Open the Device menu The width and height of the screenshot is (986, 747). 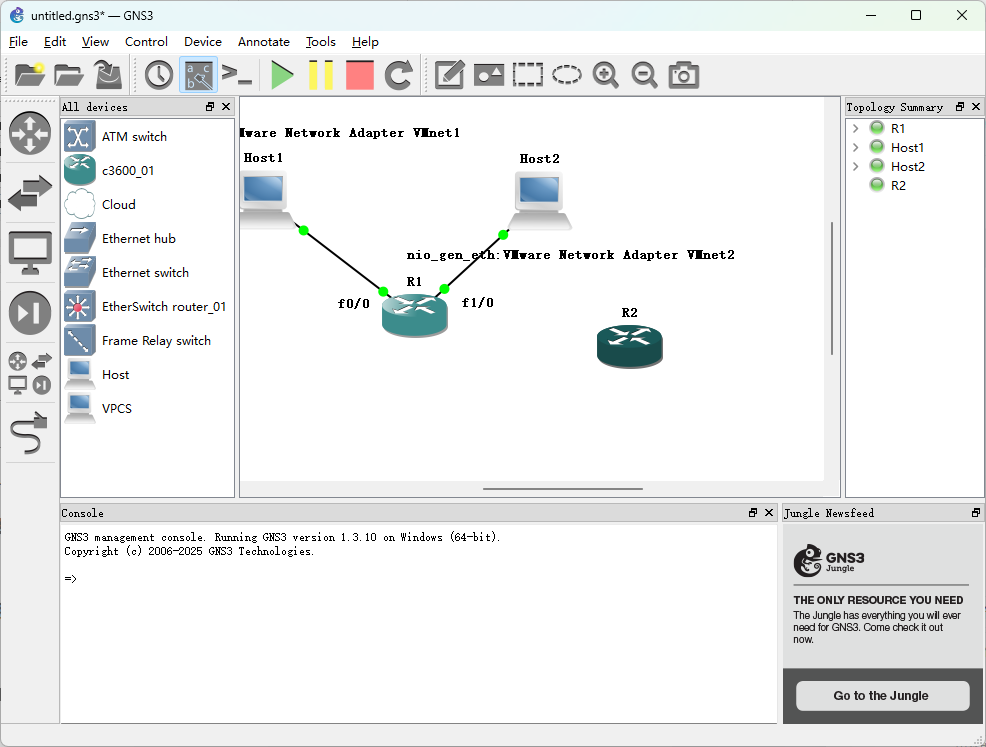202,42
